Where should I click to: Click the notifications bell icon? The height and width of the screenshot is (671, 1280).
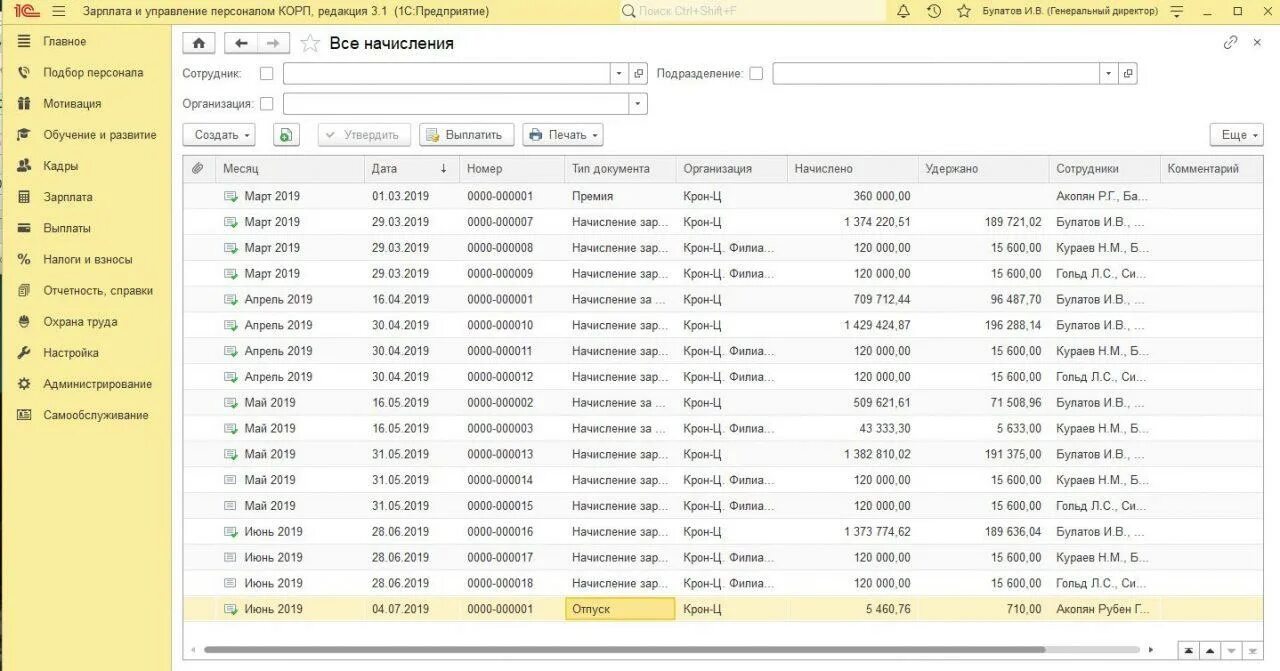[x=903, y=11]
